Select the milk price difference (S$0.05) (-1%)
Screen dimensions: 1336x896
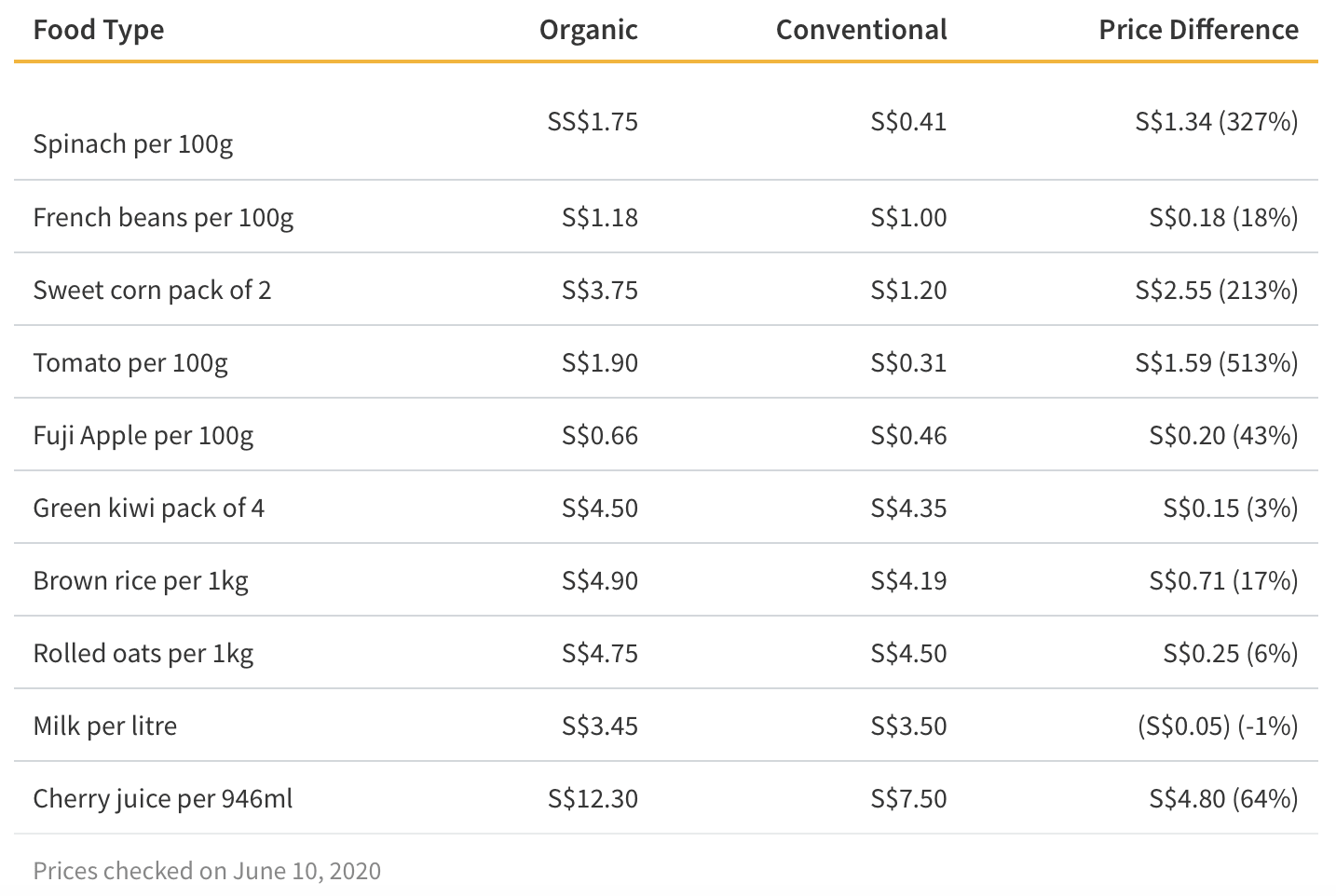point(1218,726)
